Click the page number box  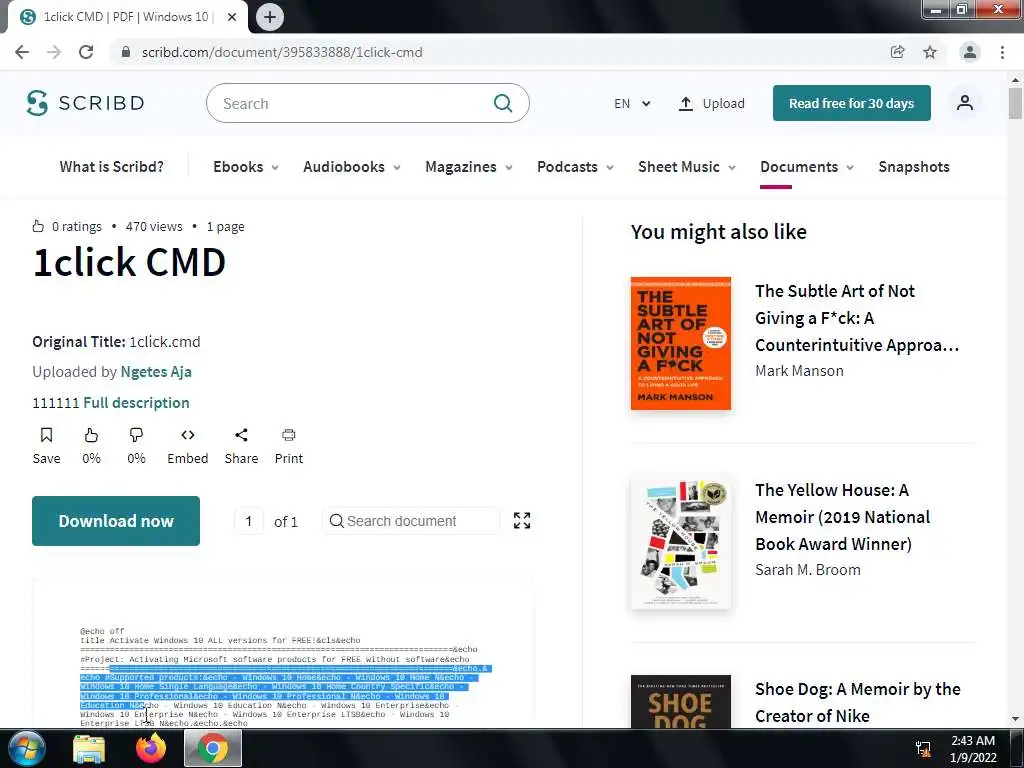[x=248, y=521]
